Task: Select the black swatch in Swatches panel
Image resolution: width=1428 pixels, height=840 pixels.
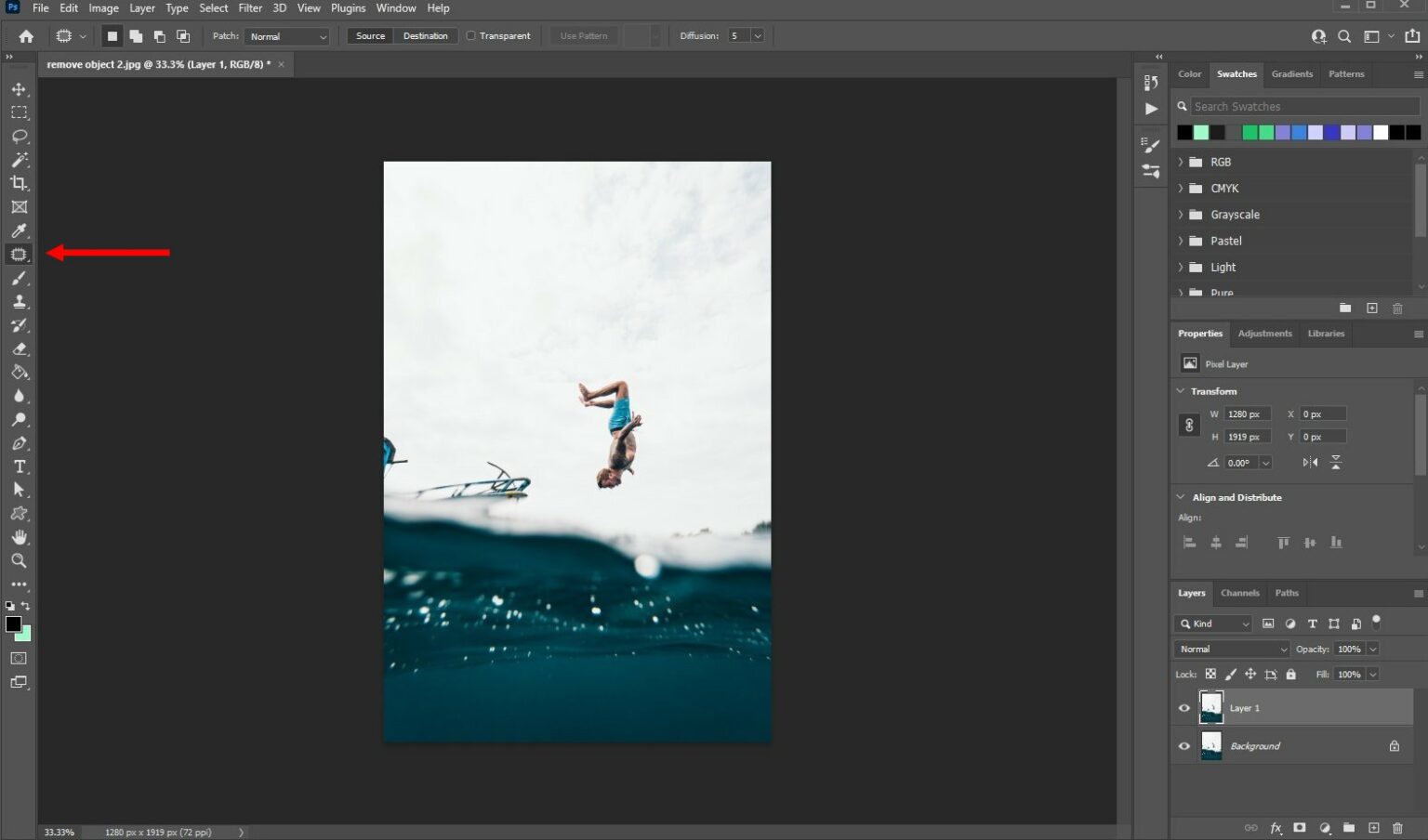Action: pos(1185,132)
